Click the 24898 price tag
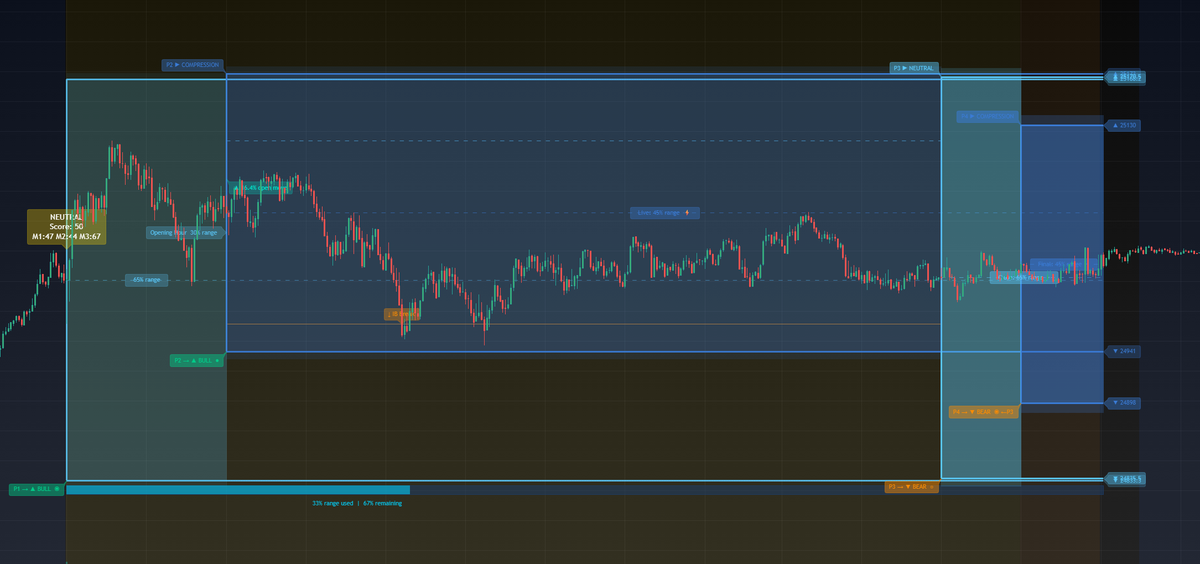This screenshot has height=564, width=1200. coord(1123,403)
